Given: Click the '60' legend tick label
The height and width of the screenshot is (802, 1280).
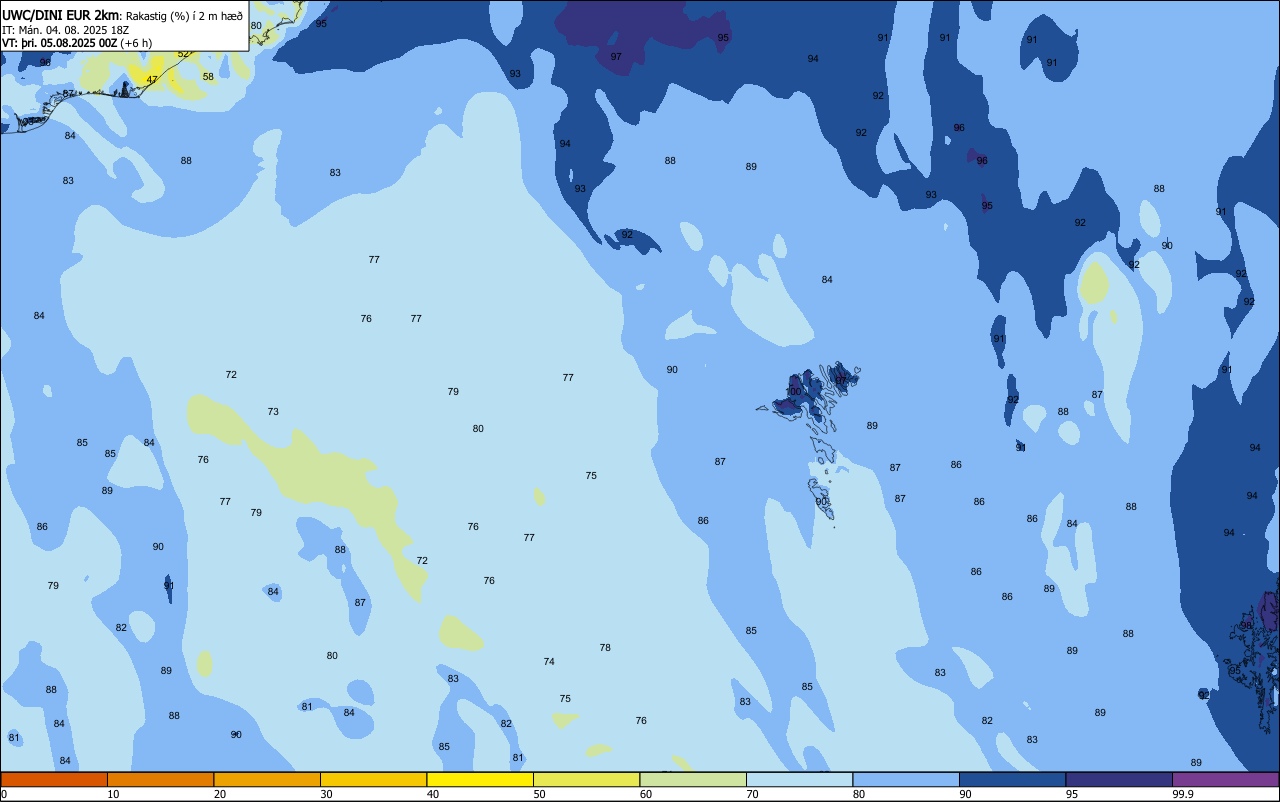Looking at the screenshot, I should (646, 794).
